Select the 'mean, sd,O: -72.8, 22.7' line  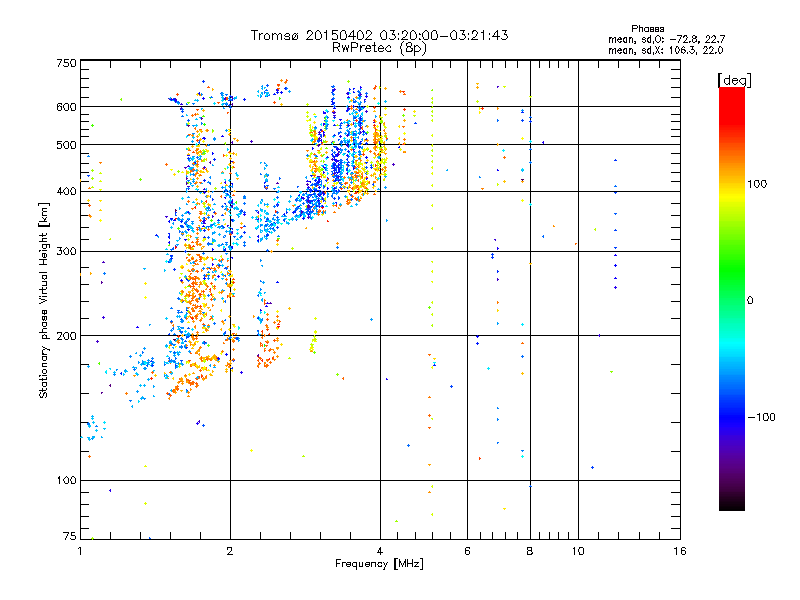pyautogui.click(x=666, y=39)
